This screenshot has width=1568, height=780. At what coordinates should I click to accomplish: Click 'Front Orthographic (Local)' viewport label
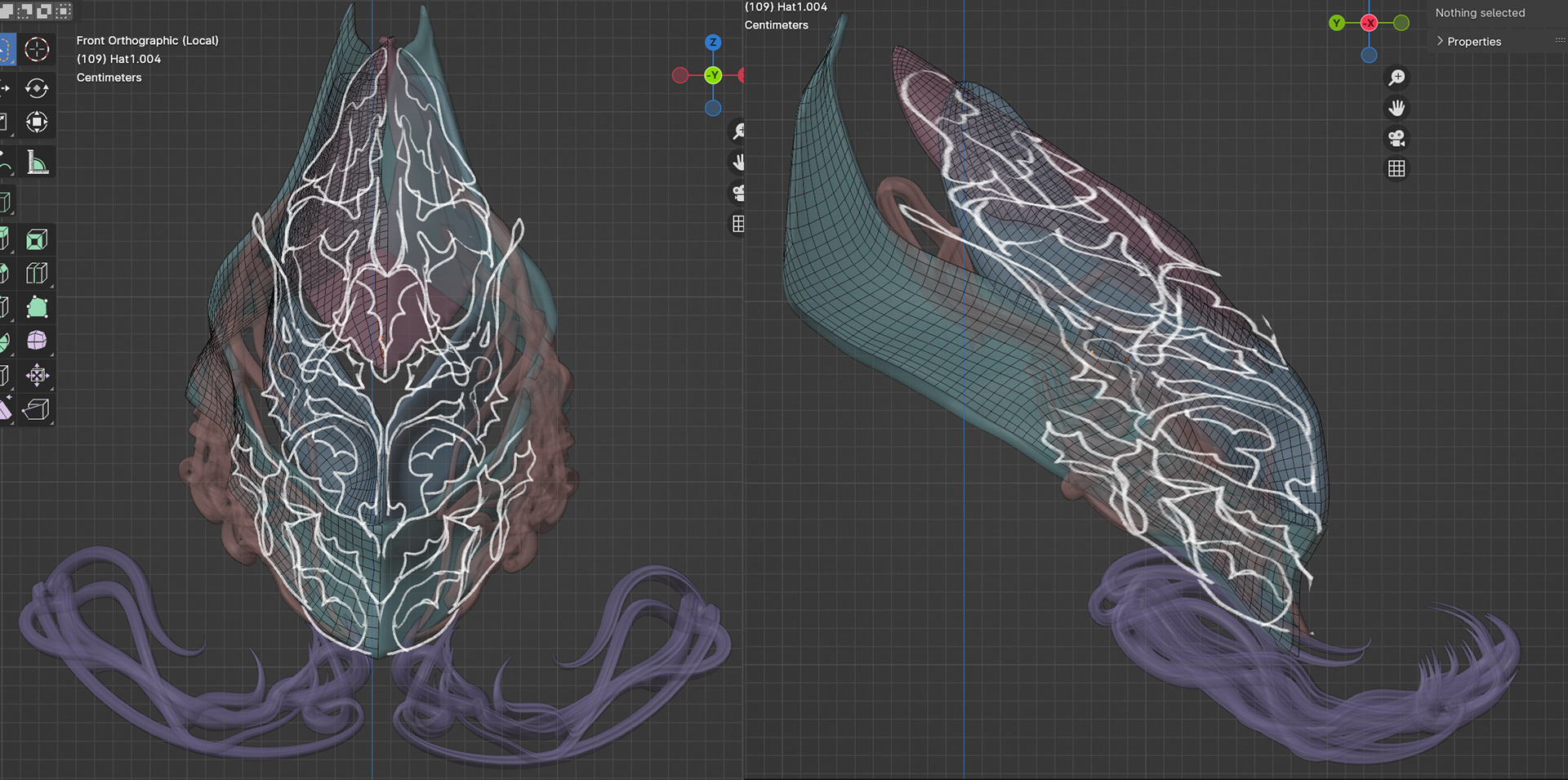[x=148, y=40]
